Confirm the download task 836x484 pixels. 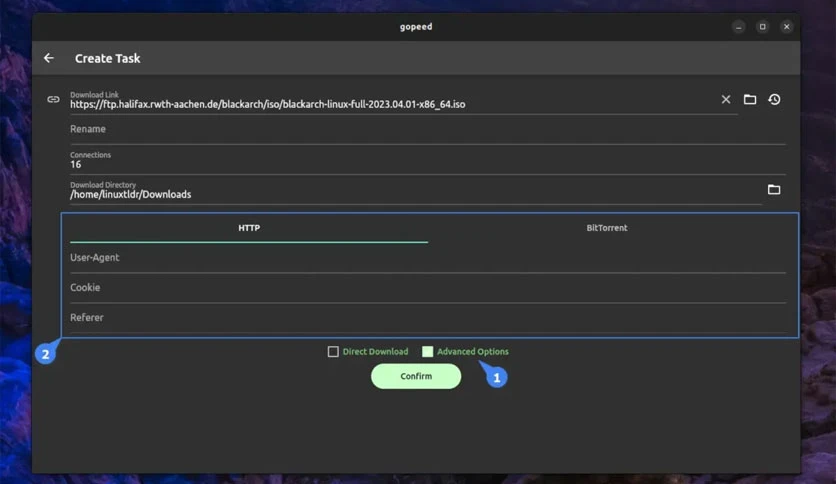coord(416,376)
